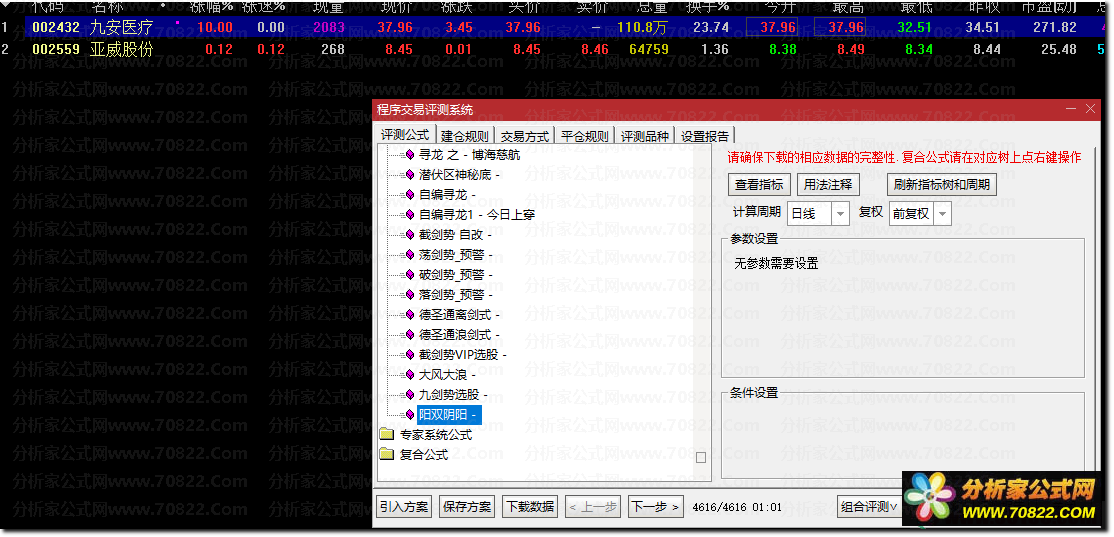Image resolution: width=1114 pixels, height=537 pixels.
Task: Click the 用法注释 button
Action: (x=828, y=185)
